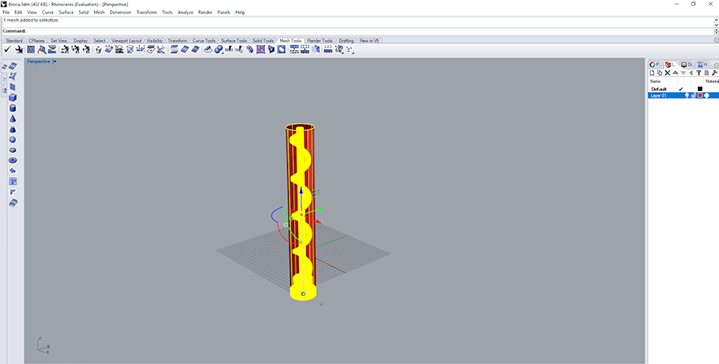This screenshot has width=719, height=364.
Task: Open the Transform menu
Action: click(147, 12)
